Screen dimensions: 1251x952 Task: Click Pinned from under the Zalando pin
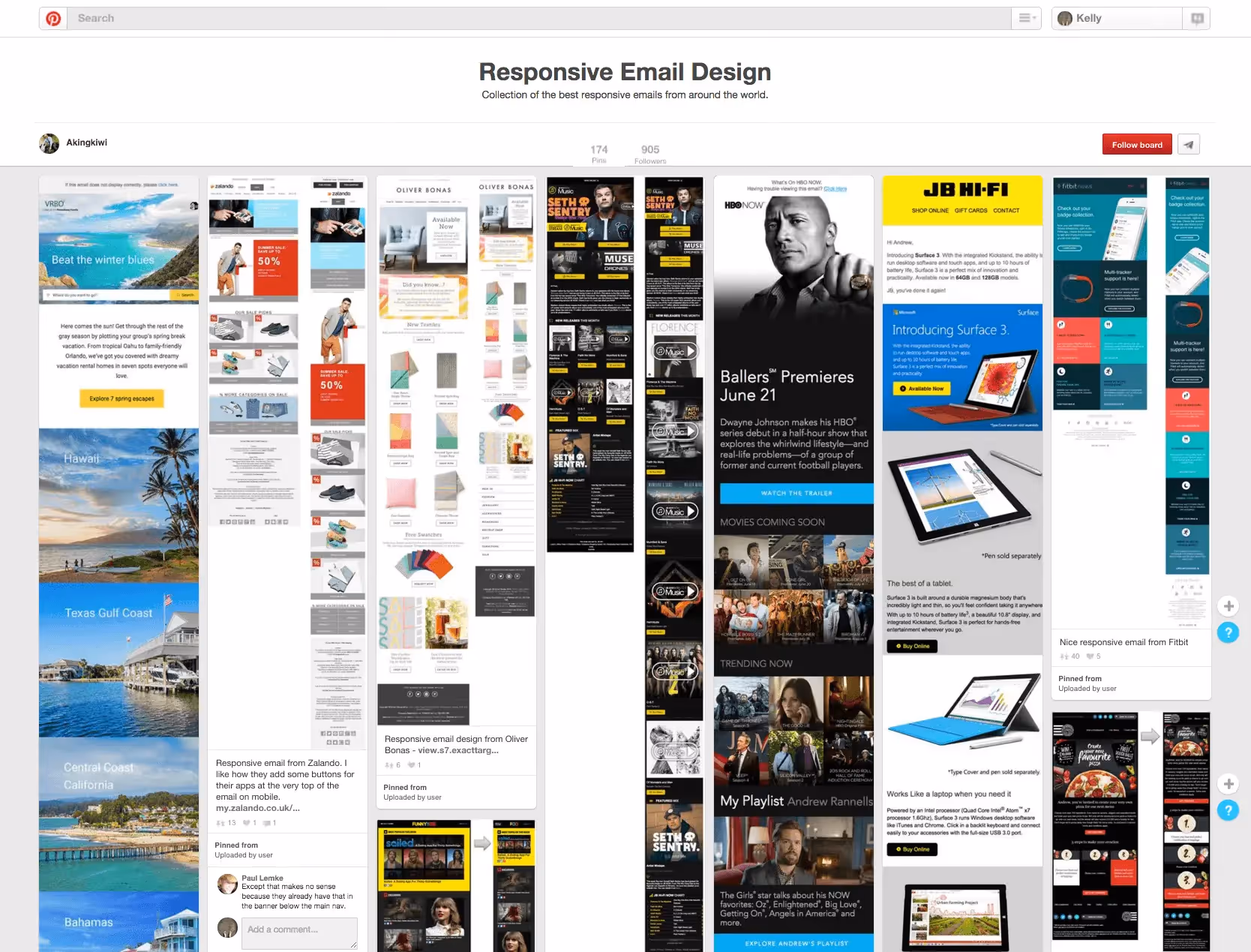coord(236,845)
